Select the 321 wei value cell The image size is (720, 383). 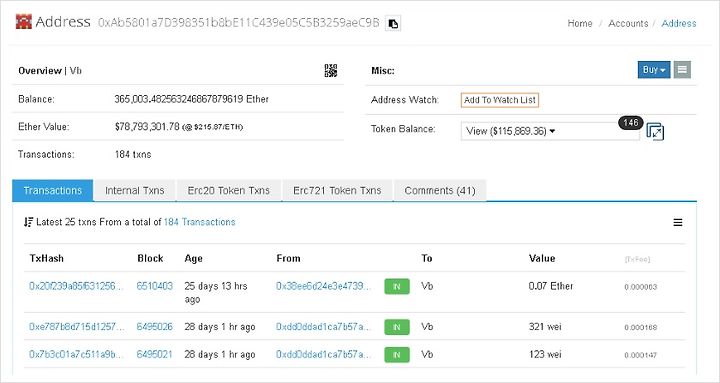(x=545, y=327)
